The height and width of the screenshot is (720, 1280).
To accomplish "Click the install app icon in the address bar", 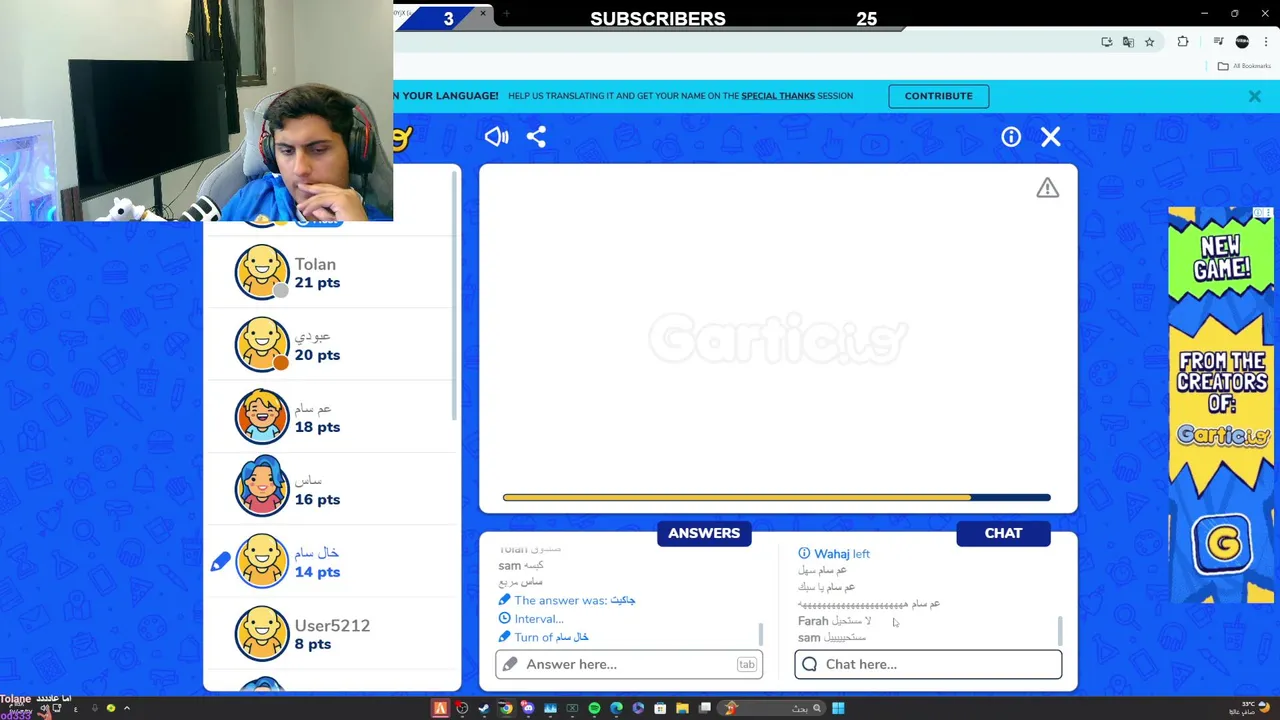I will point(1106,42).
